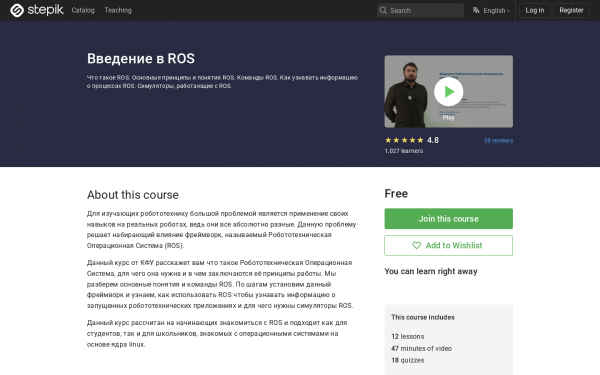Click the Join this course button
The image size is (600, 375).
[x=448, y=219]
